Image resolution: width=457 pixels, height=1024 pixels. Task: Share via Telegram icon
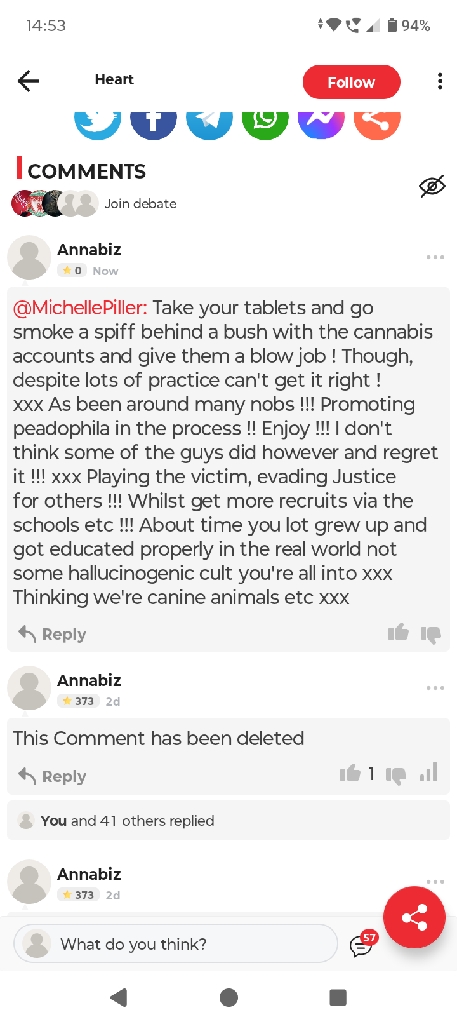pyautogui.click(x=210, y=123)
